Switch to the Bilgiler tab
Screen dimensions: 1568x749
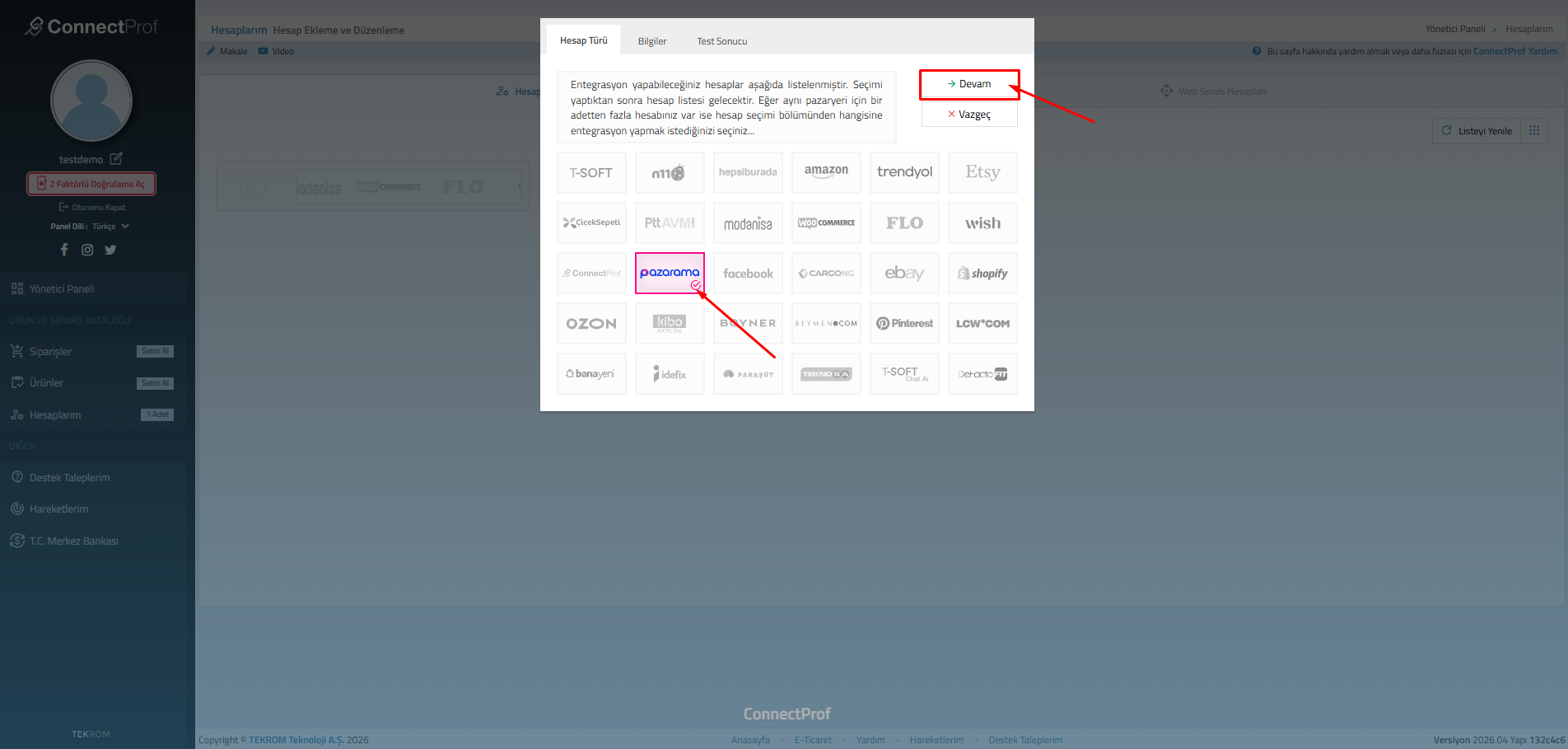coord(651,41)
